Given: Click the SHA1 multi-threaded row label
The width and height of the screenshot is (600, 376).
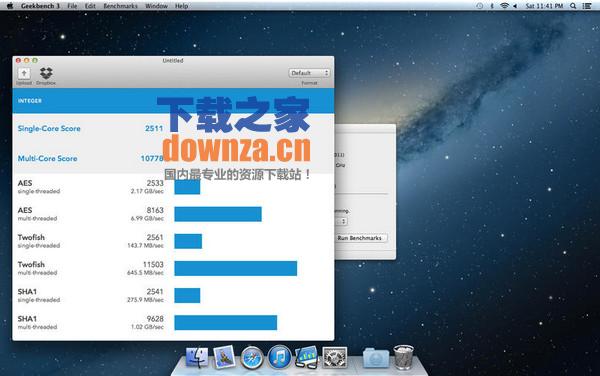Looking at the screenshot, I should point(37,322).
